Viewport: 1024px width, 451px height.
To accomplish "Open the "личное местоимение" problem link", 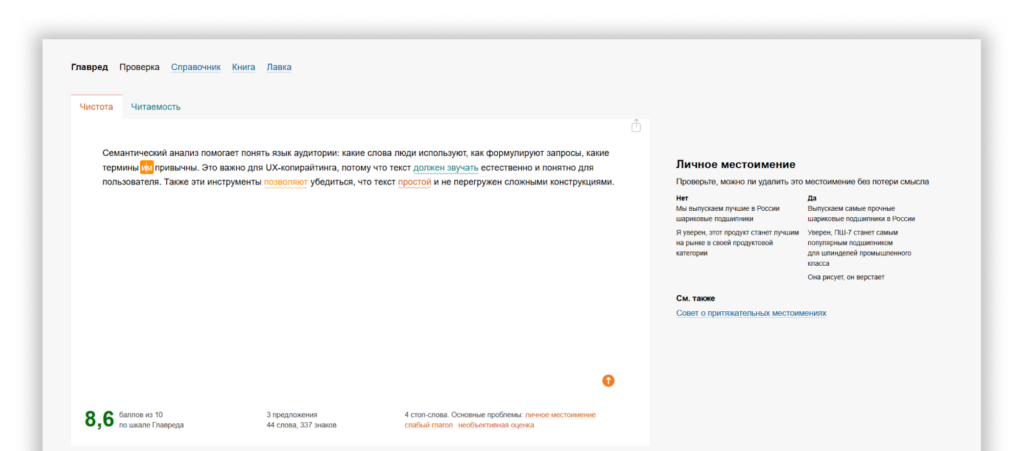I will pyautogui.click(x=560, y=414).
